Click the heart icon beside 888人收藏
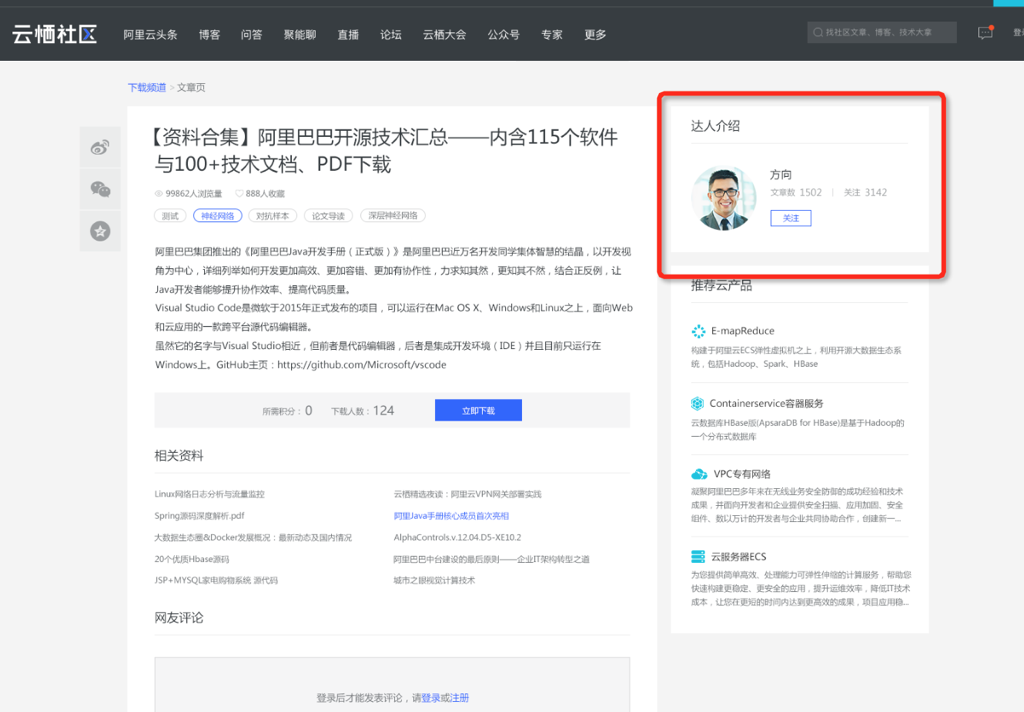Screen dimensions: 1024x712 (239, 193)
